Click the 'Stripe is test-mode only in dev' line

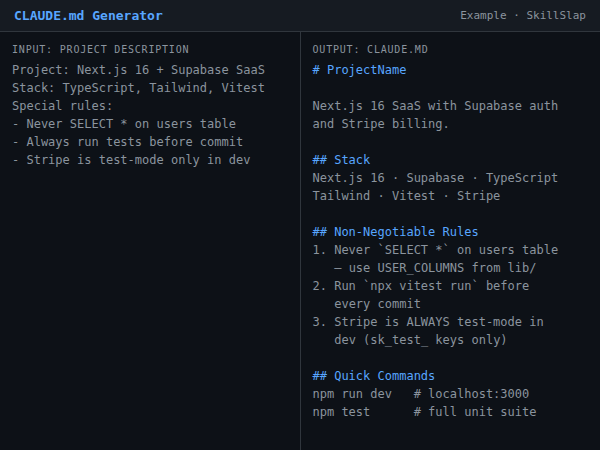[x=131, y=160]
